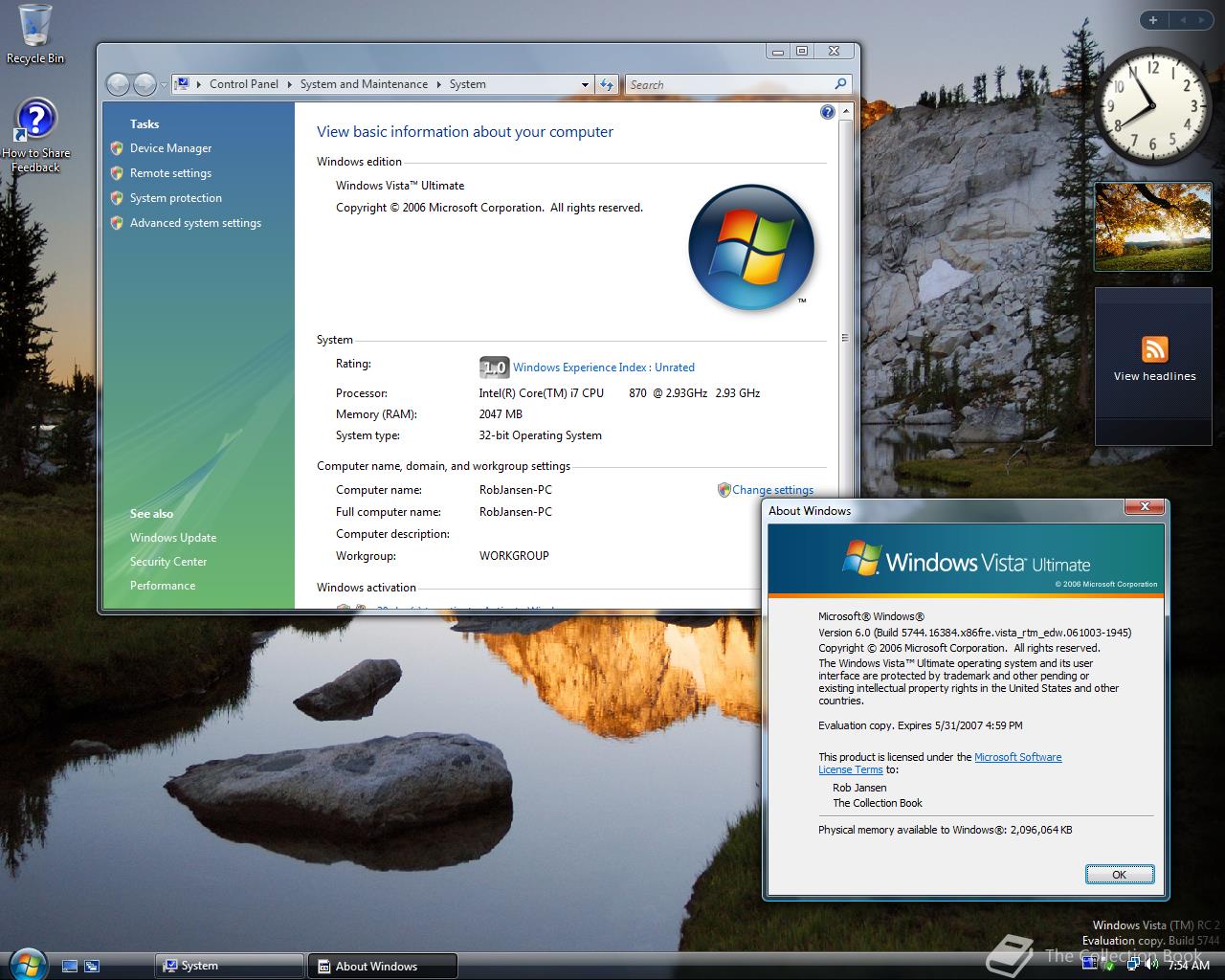Open Security Center under See also
This screenshot has height=980, width=1225.
coord(168,562)
